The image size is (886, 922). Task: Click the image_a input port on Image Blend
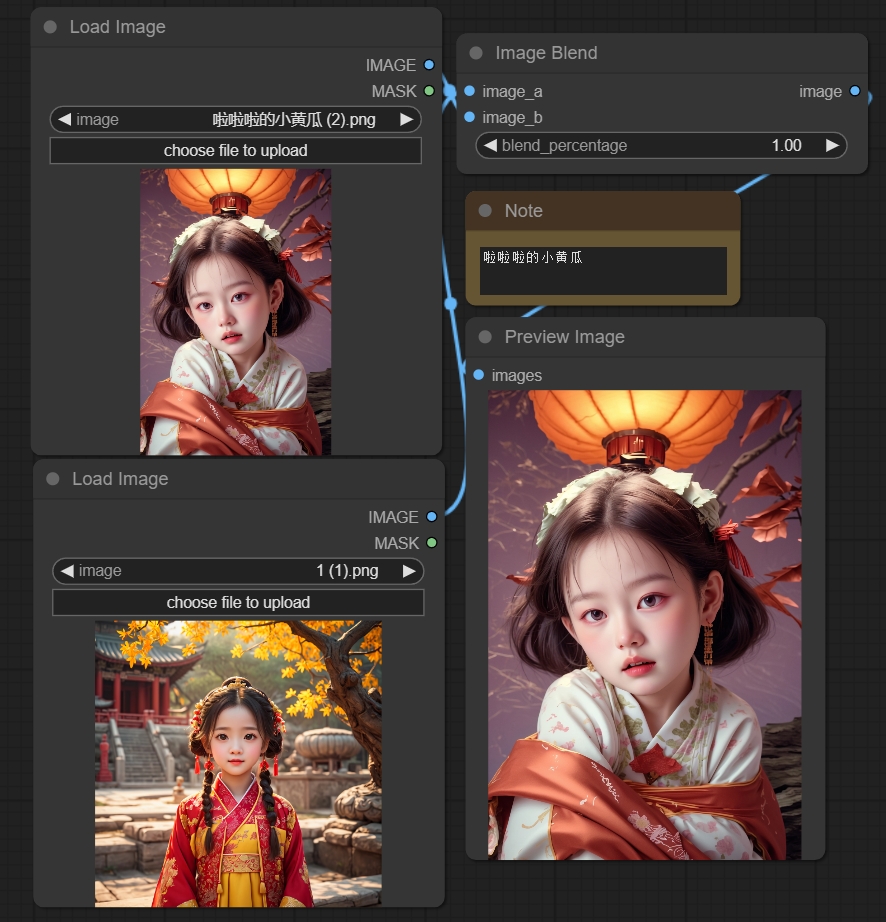click(x=470, y=91)
